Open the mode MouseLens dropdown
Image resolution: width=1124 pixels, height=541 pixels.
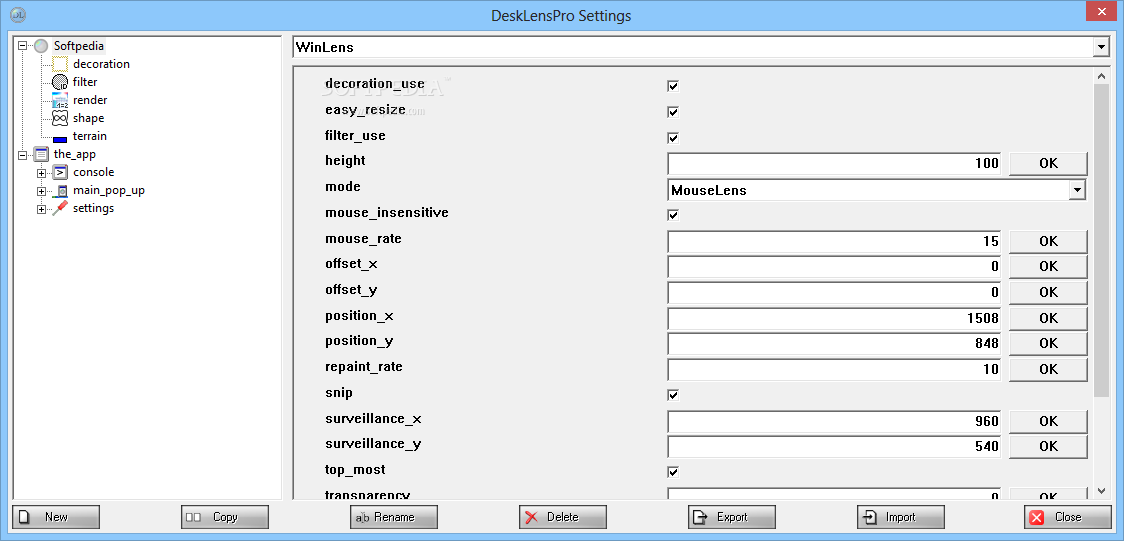click(x=1076, y=190)
